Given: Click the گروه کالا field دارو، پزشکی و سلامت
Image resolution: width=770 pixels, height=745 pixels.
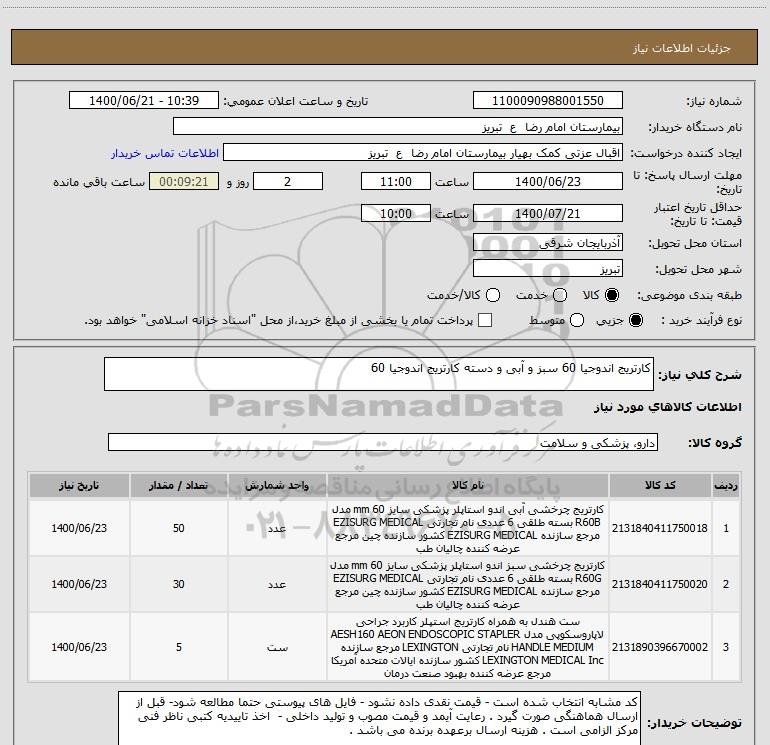Looking at the screenshot, I should [383, 442].
